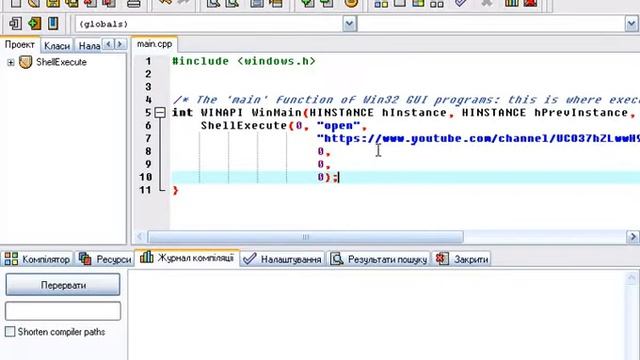Click the Syntax Check checkmark icon
The height and width of the screenshot is (360, 640).
pyautogui.click(x=461, y=4)
